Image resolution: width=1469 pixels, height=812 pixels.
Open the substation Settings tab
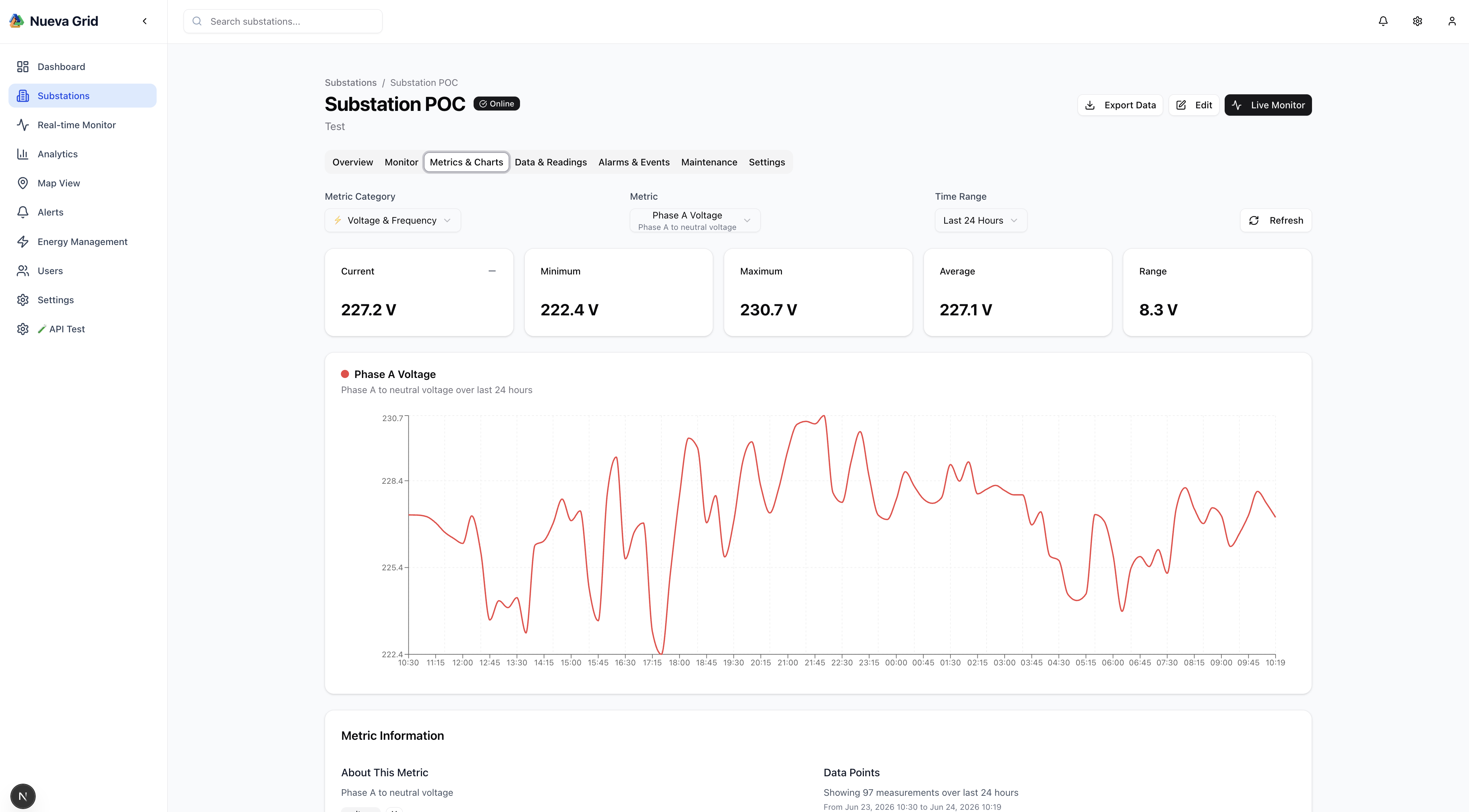click(767, 162)
